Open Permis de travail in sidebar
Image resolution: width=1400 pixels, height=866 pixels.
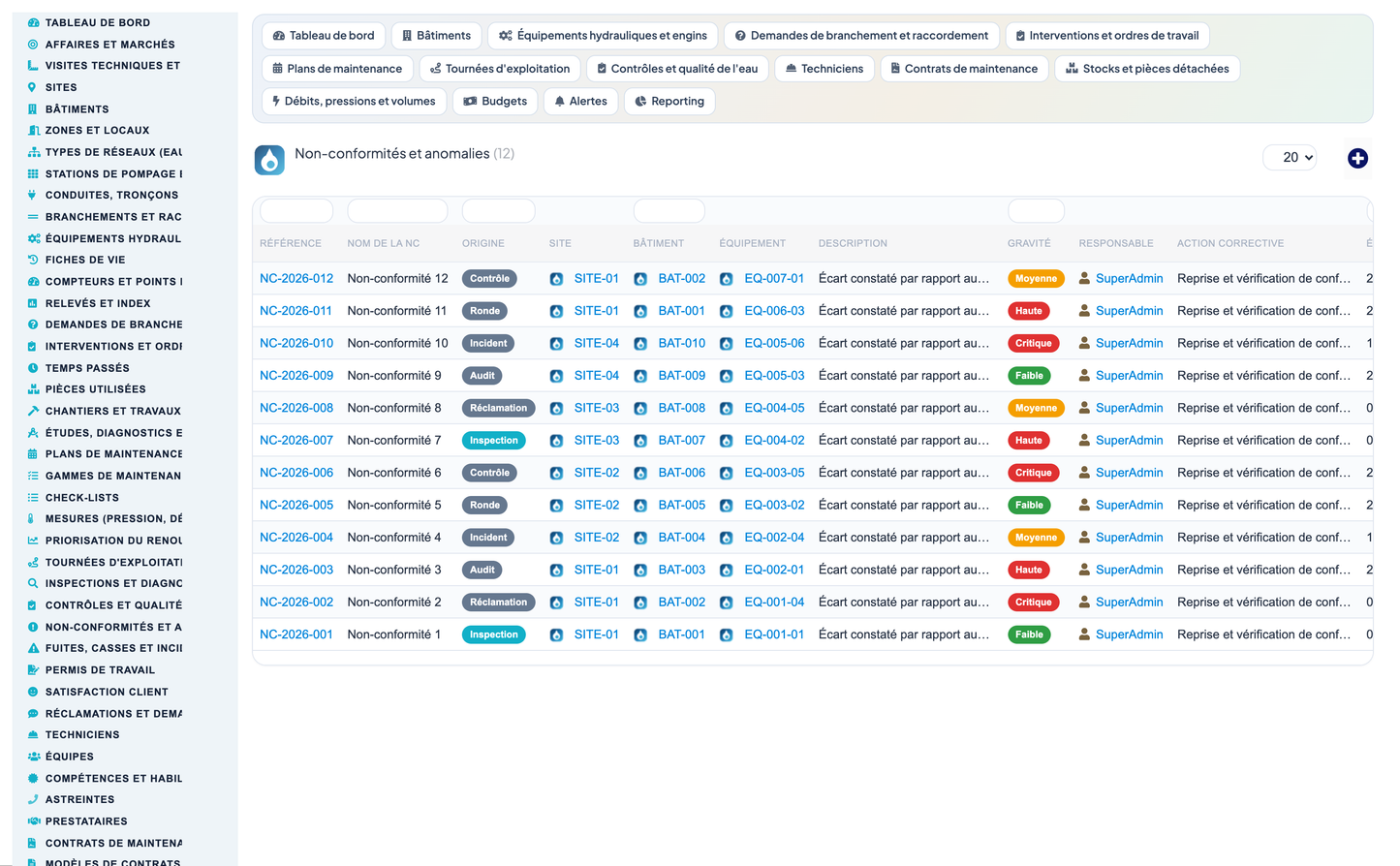pyautogui.click(x=100, y=670)
